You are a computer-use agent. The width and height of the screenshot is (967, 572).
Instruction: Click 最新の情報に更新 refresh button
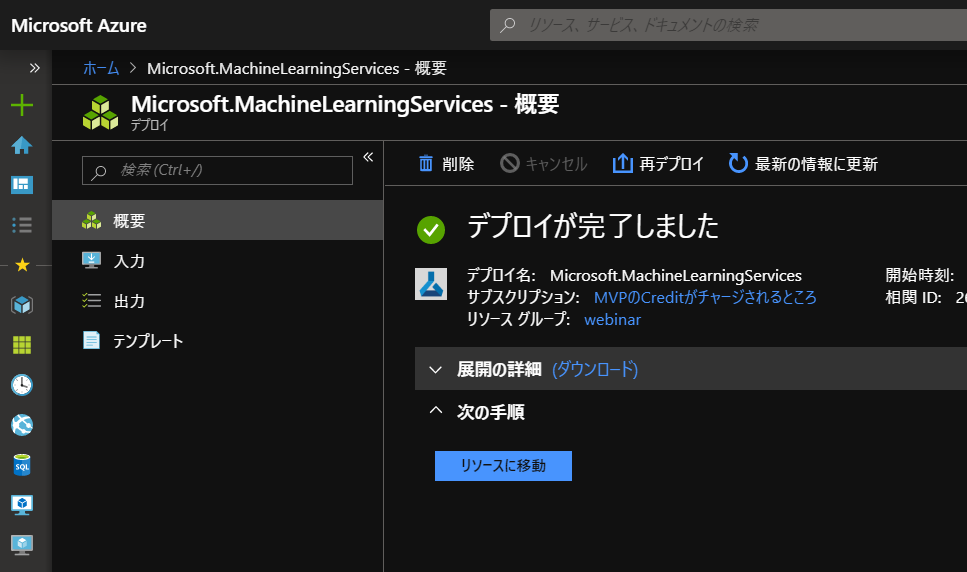pyautogui.click(x=803, y=164)
